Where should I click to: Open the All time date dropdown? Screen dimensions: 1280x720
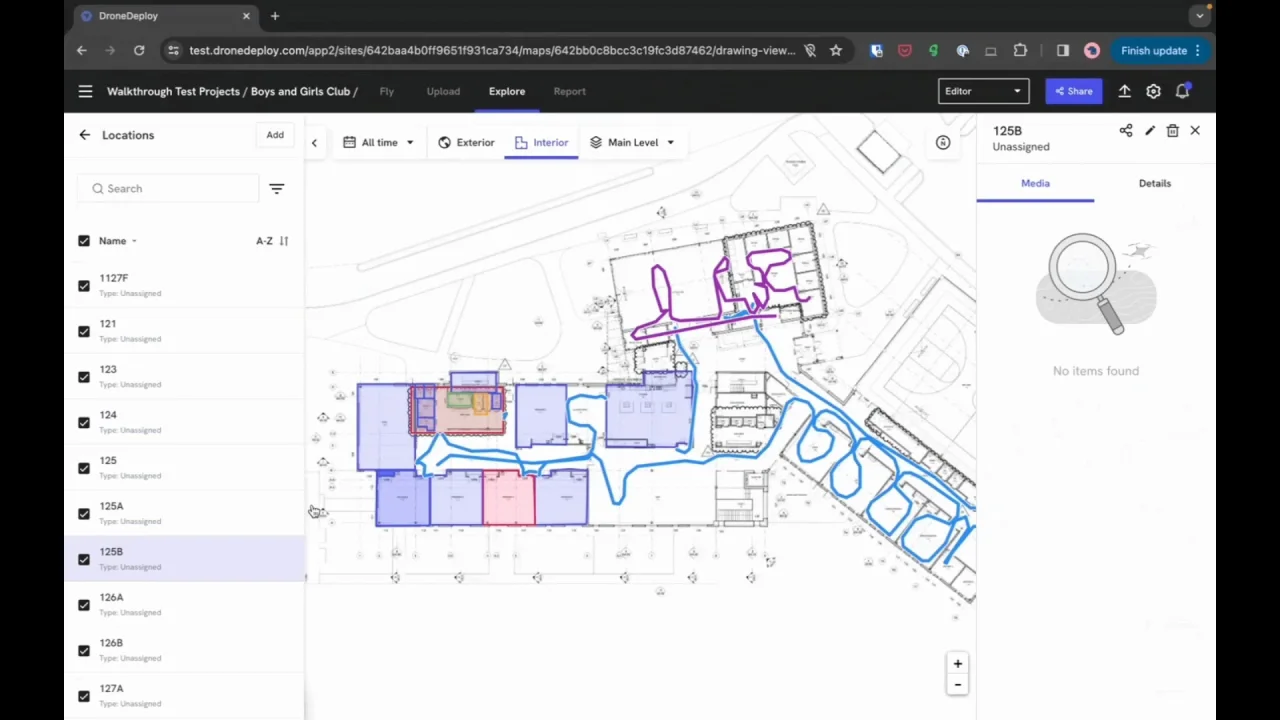(x=378, y=142)
